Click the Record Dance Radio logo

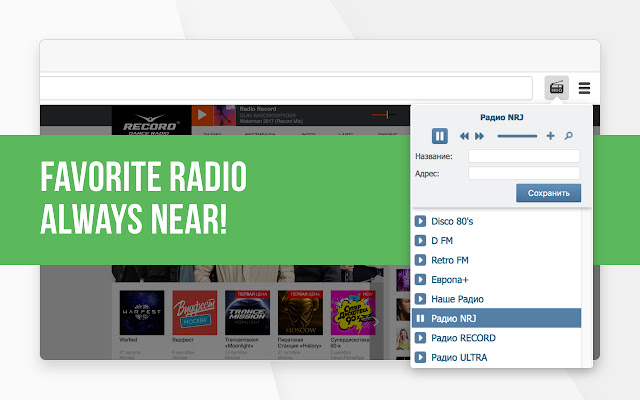coord(151,121)
